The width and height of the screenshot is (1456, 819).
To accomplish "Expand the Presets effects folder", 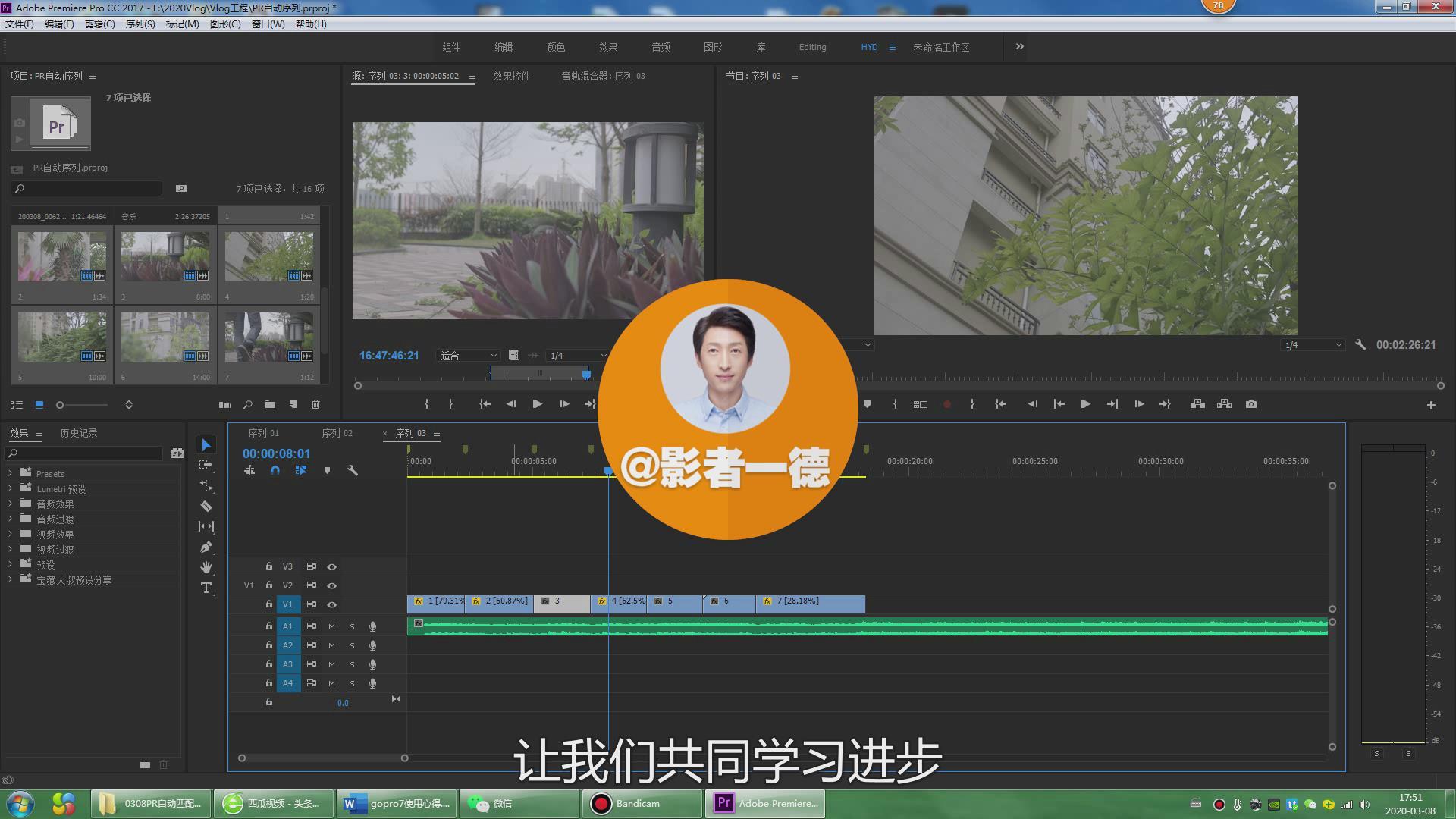I will tap(11, 473).
